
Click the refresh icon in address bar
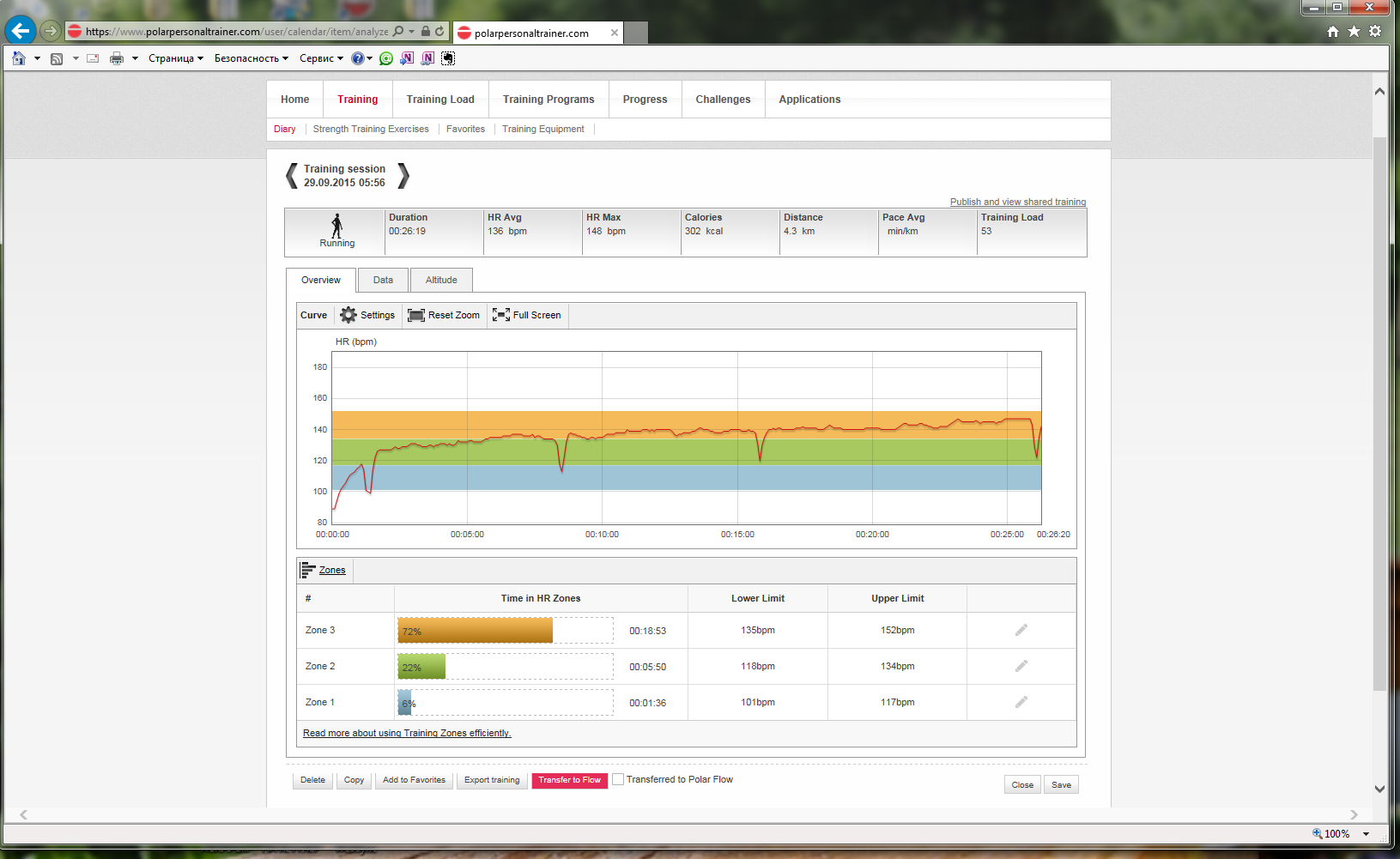(439, 32)
